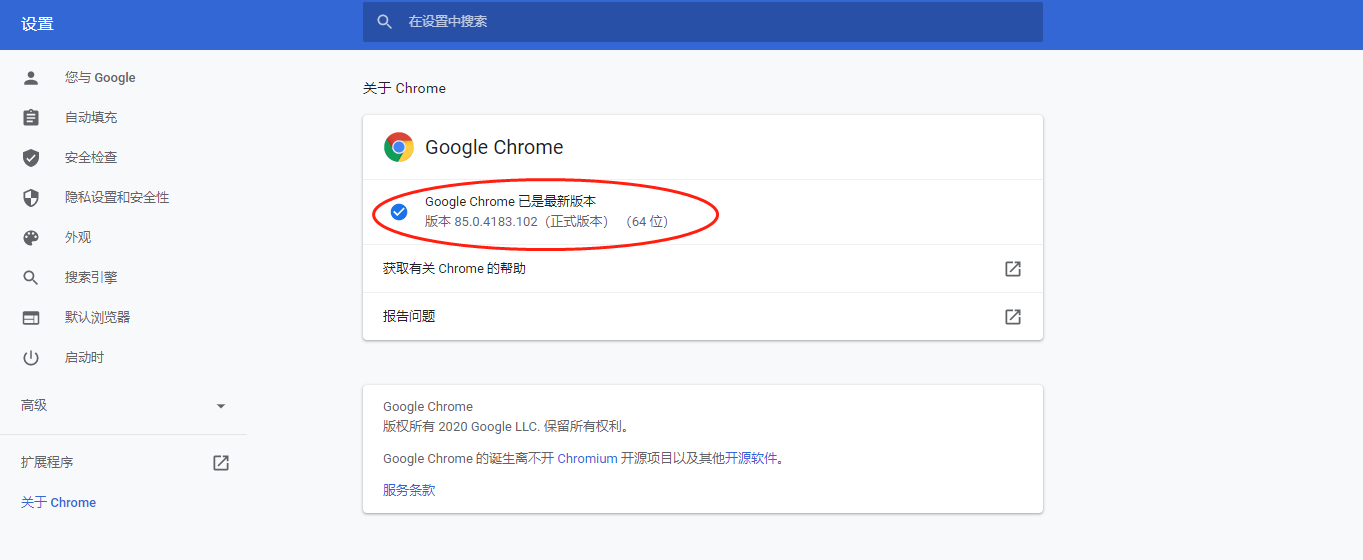Click the external link icon beside 扩展程序

click(x=221, y=463)
